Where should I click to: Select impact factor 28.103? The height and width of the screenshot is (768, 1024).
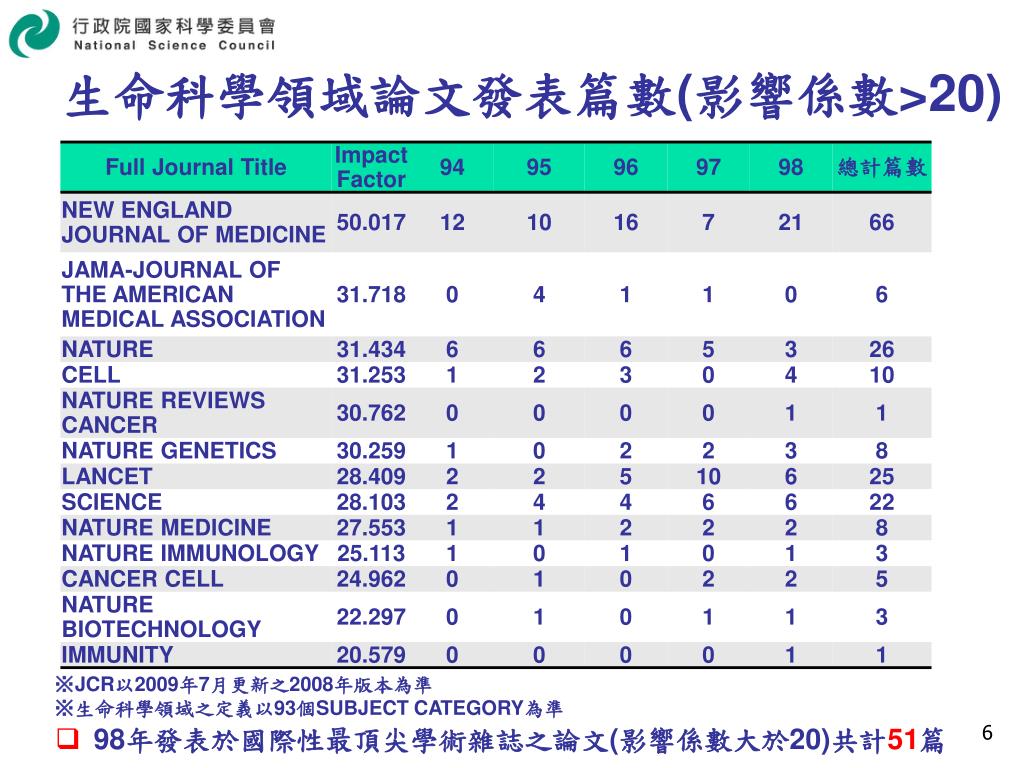pos(371,502)
